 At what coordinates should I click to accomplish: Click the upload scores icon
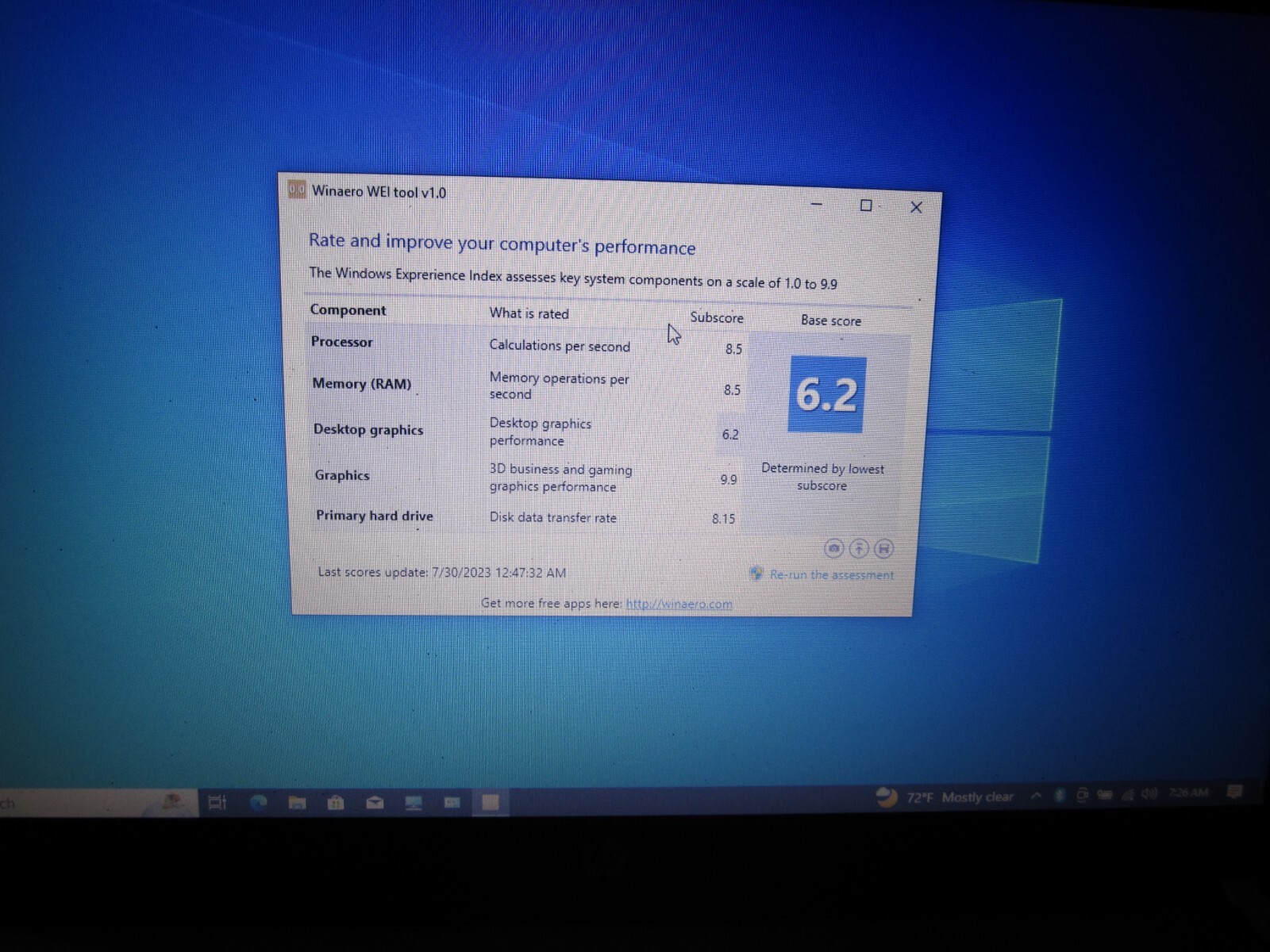click(x=859, y=548)
